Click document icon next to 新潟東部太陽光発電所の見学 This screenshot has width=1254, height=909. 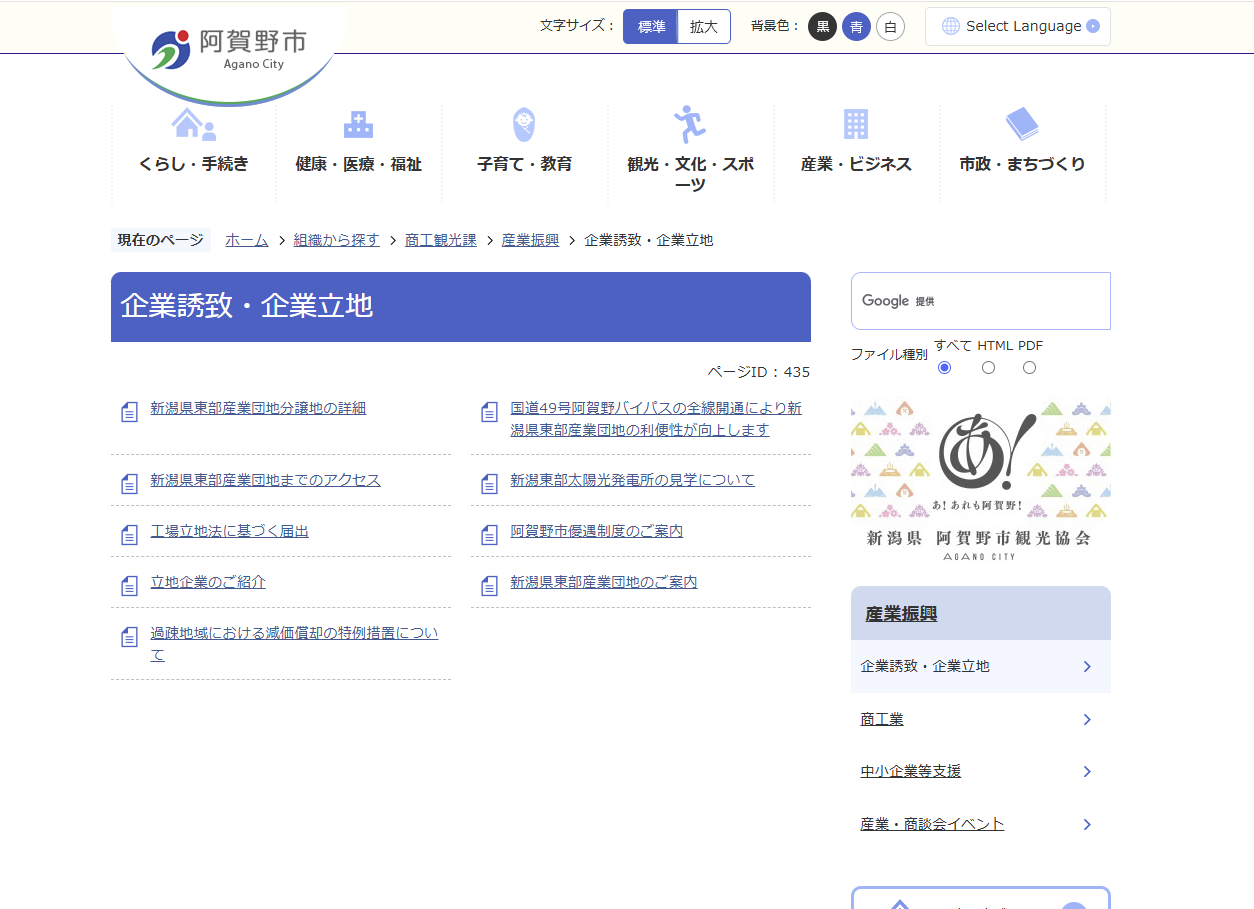(489, 484)
